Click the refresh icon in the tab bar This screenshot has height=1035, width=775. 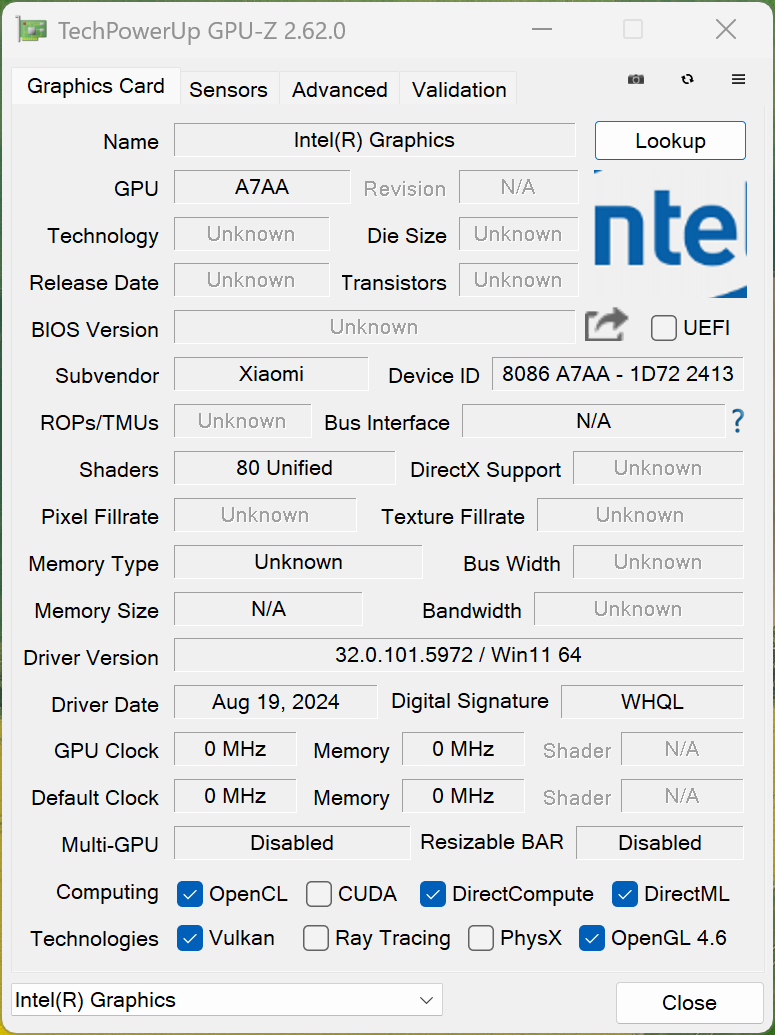pos(688,79)
